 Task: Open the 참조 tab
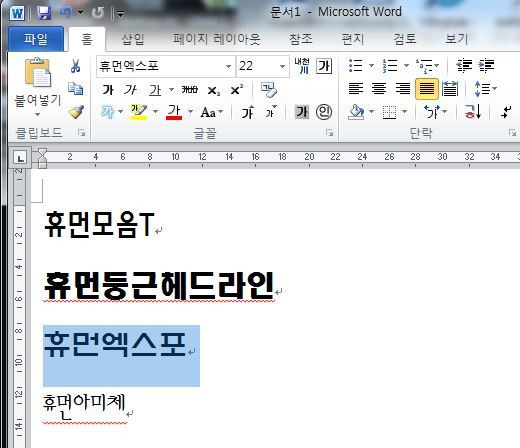coord(301,39)
